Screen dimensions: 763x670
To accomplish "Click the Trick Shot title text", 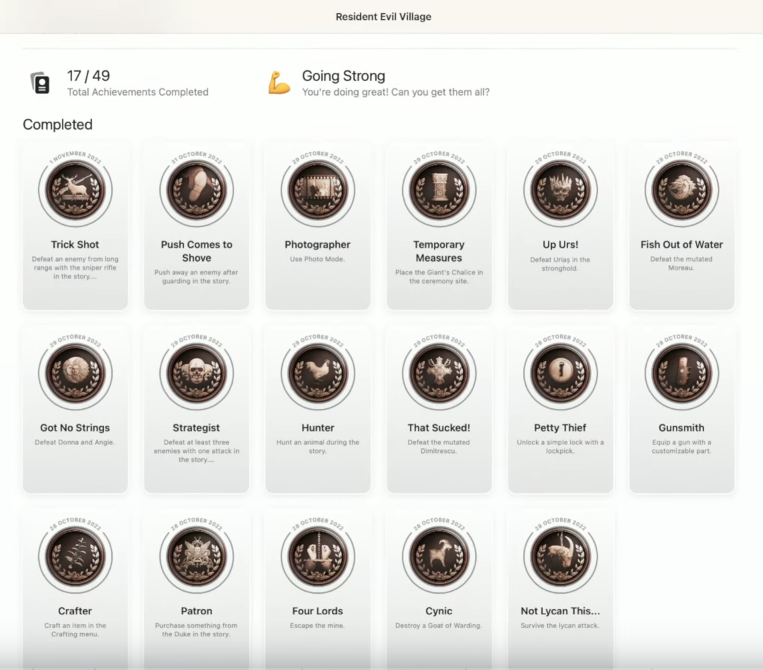I will tap(75, 244).
